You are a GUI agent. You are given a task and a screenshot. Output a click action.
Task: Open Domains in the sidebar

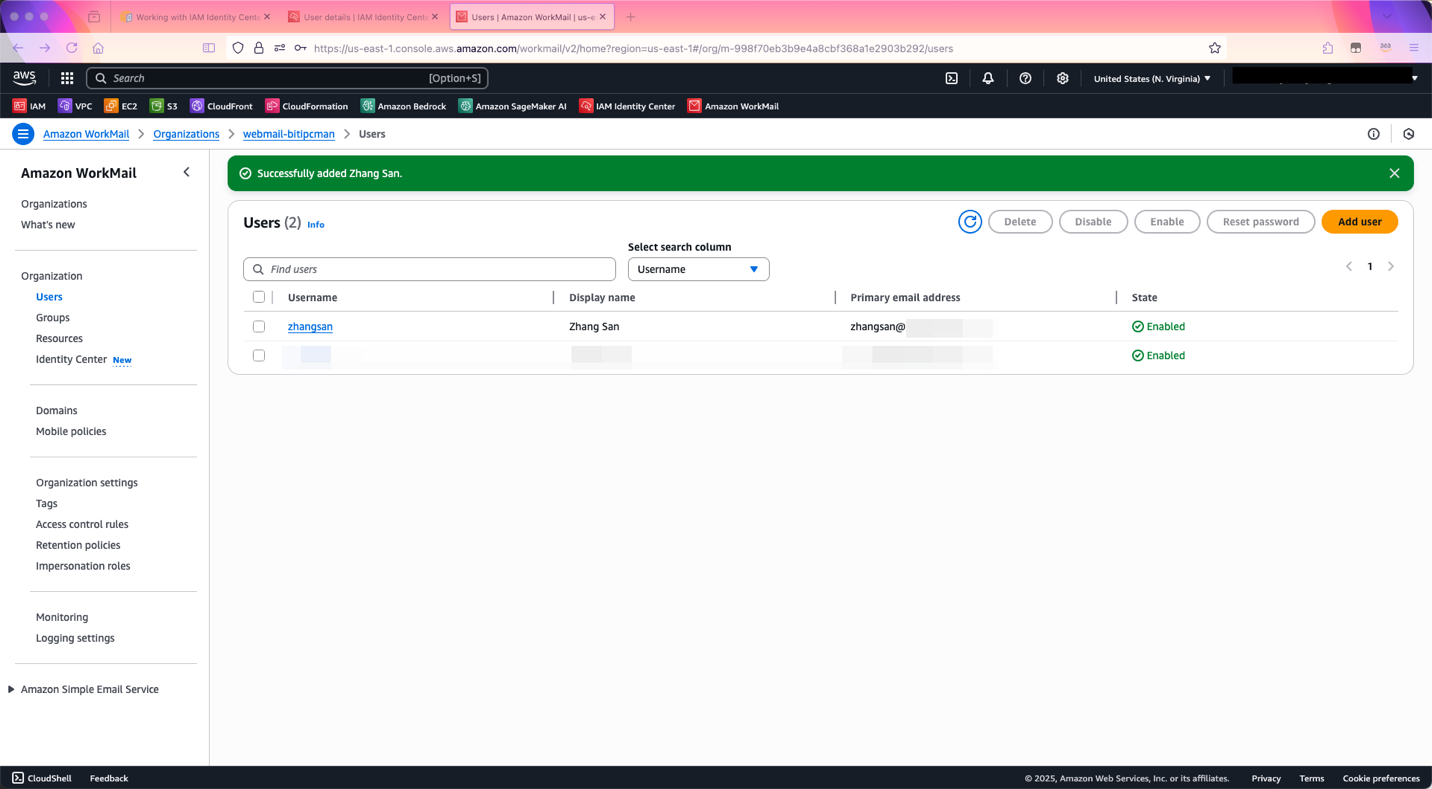point(56,411)
